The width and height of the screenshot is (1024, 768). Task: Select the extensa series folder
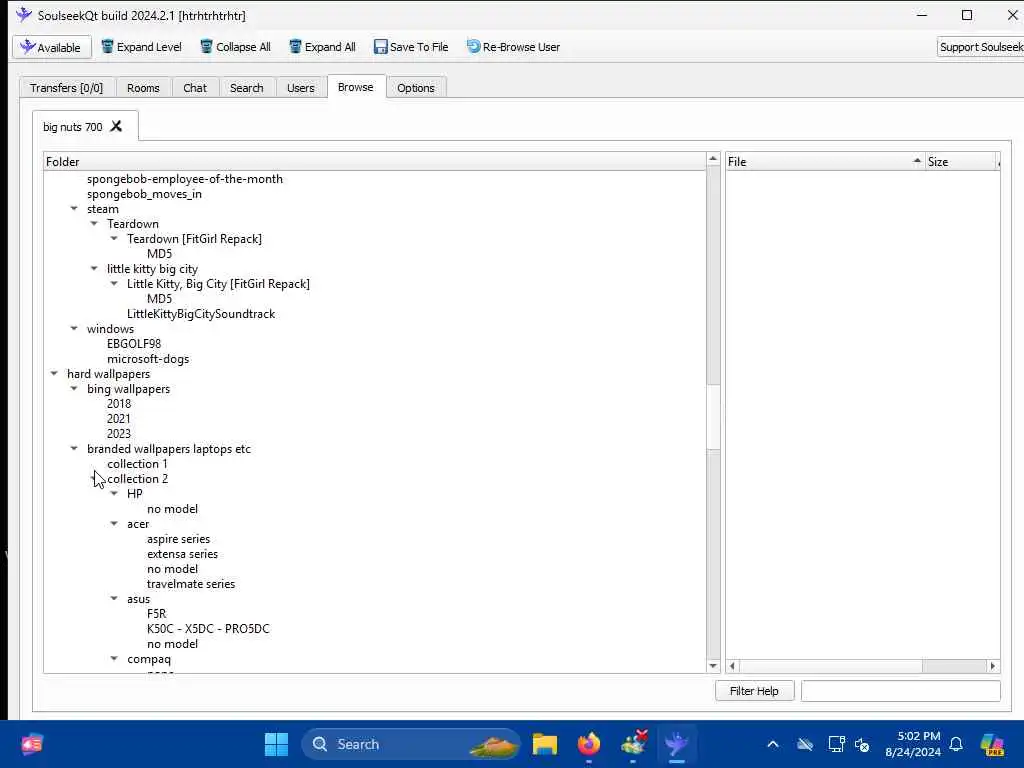(182, 554)
